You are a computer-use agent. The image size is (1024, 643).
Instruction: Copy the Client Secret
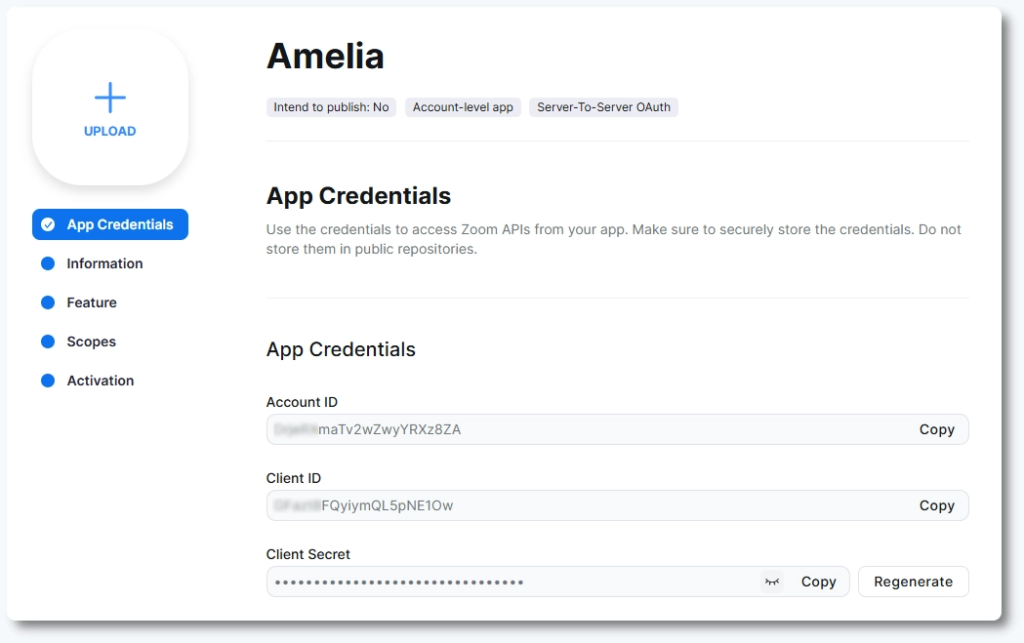click(x=818, y=582)
